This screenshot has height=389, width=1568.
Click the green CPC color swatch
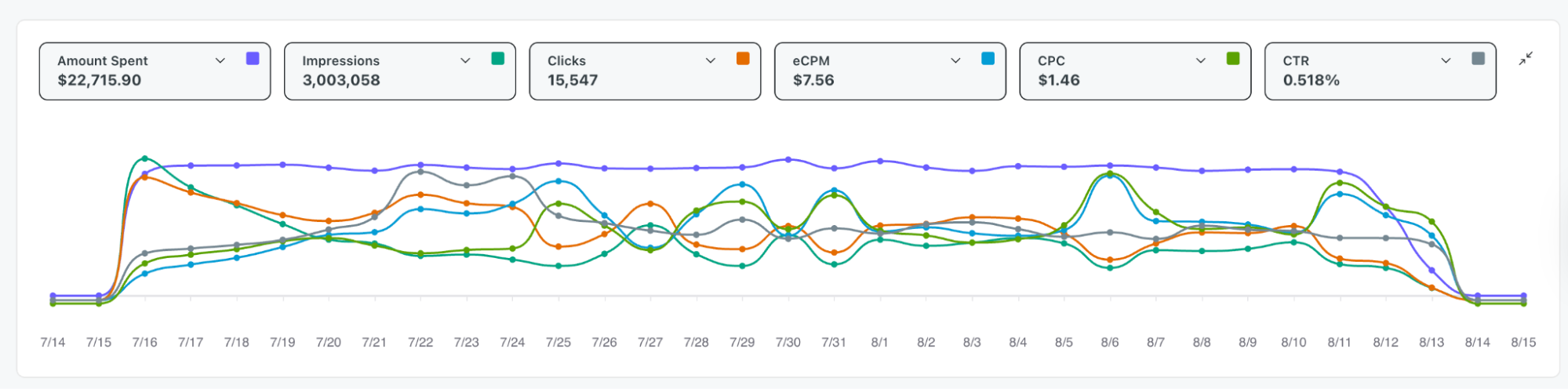pos(1233,59)
